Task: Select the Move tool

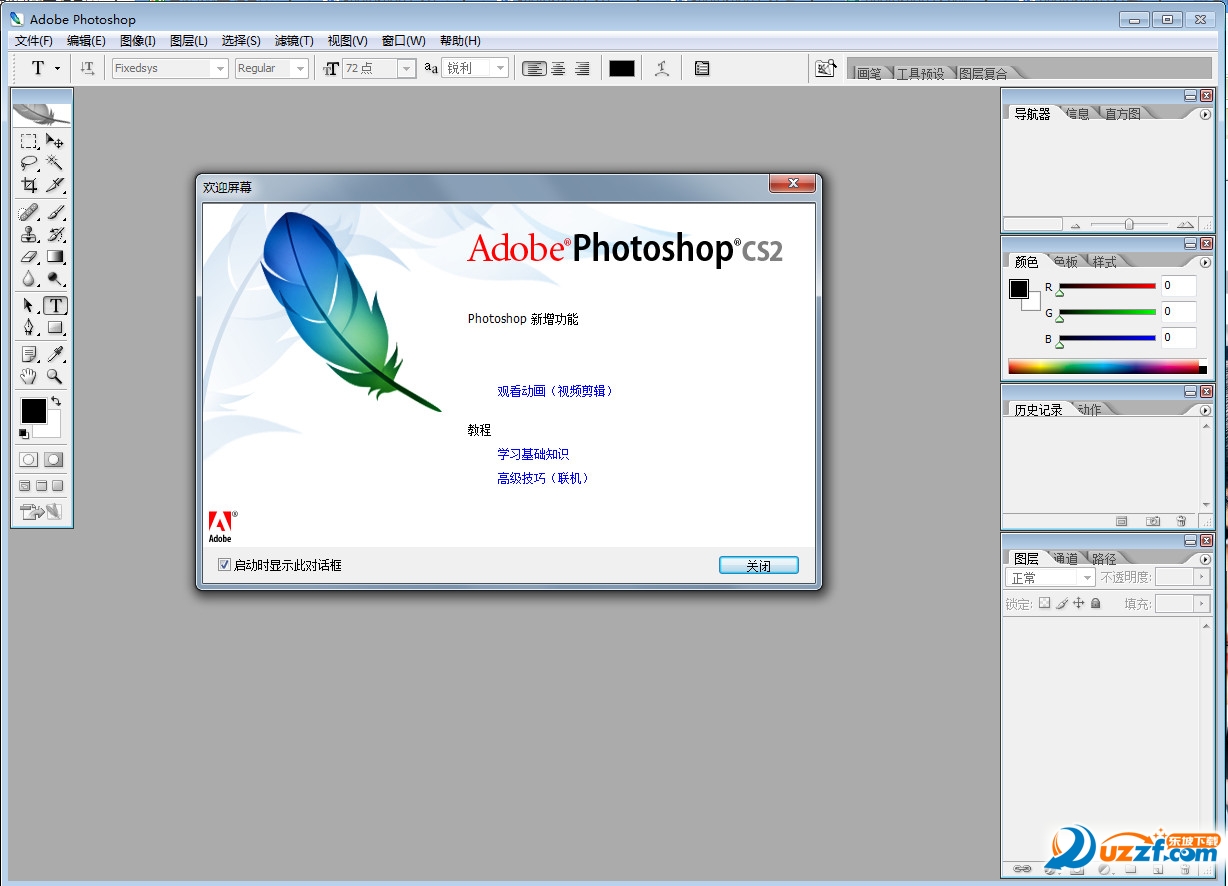Action: (55, 141)
